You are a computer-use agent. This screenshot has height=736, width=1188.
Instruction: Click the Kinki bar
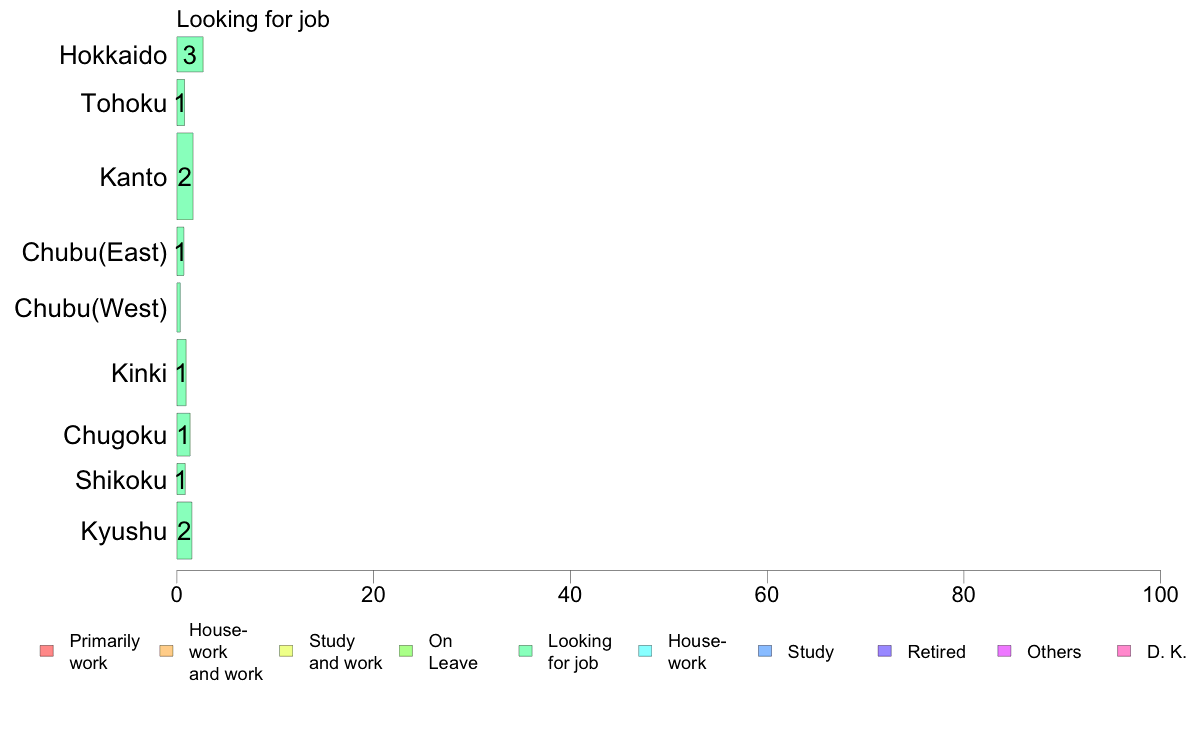tap(181, 372)
